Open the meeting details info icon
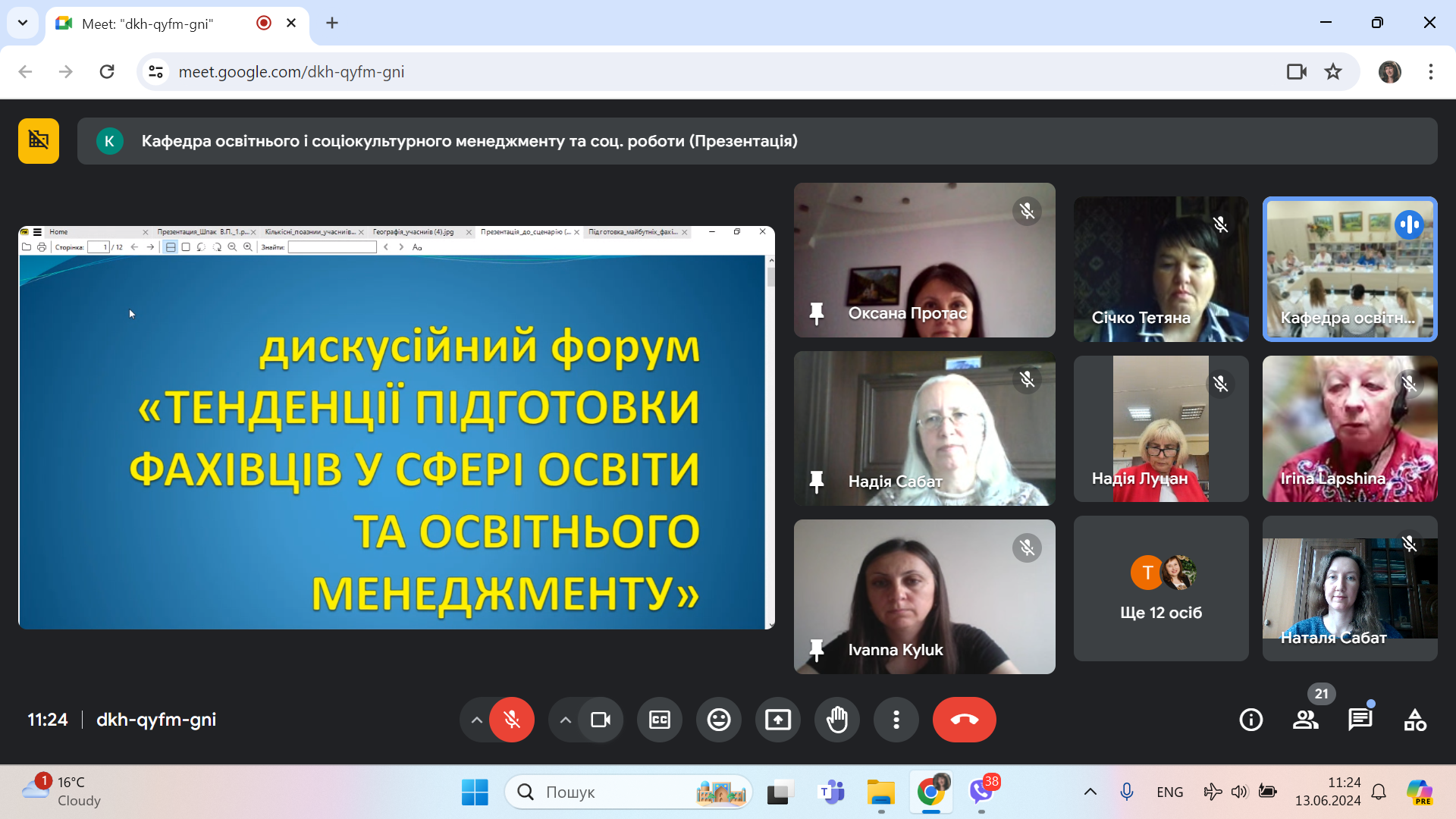The width and height of the screenshot is (1456, 819). pos(1250,720)
